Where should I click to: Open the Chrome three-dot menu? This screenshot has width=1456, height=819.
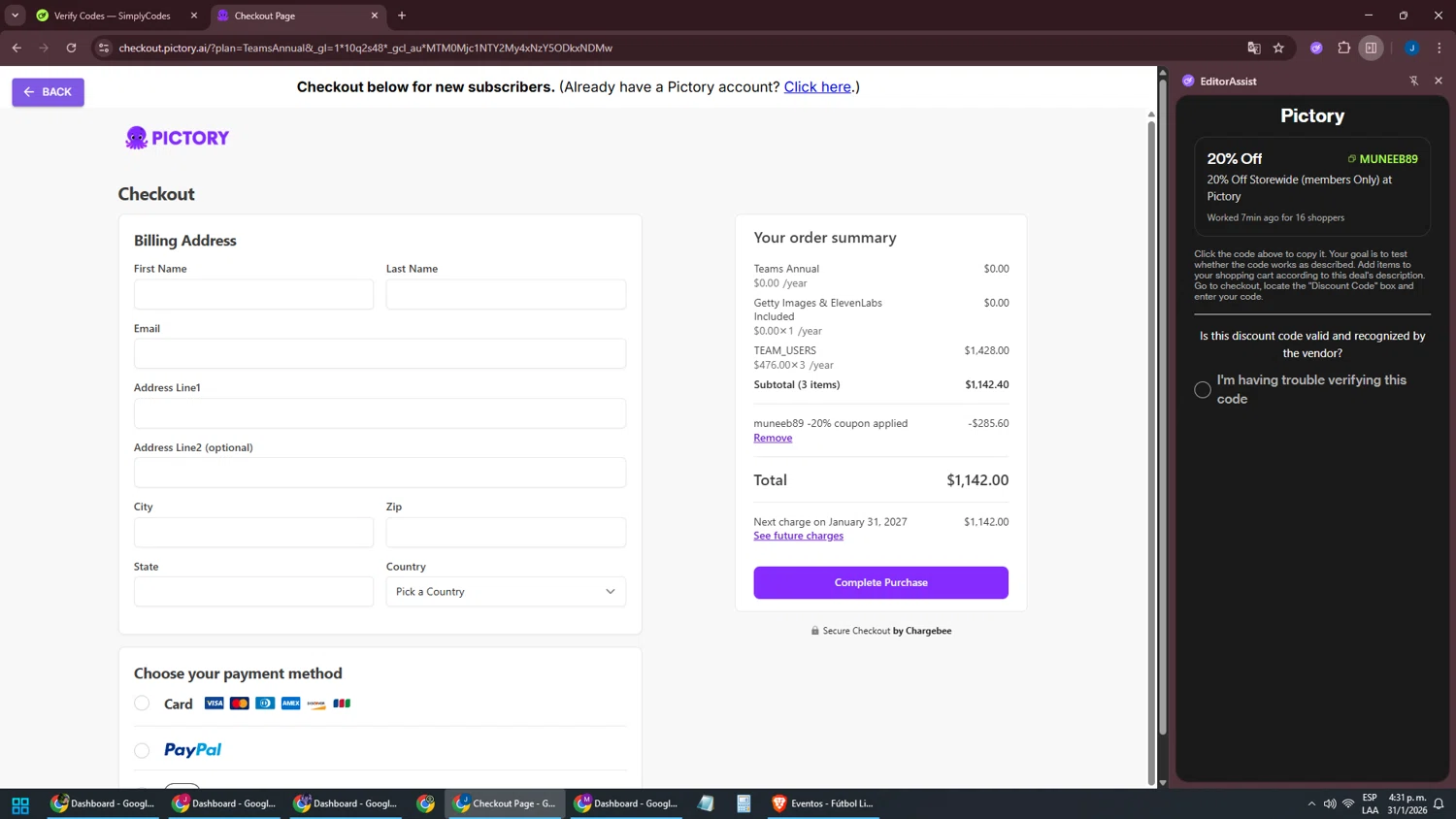pyautogui.click(x=1439, y=48)
